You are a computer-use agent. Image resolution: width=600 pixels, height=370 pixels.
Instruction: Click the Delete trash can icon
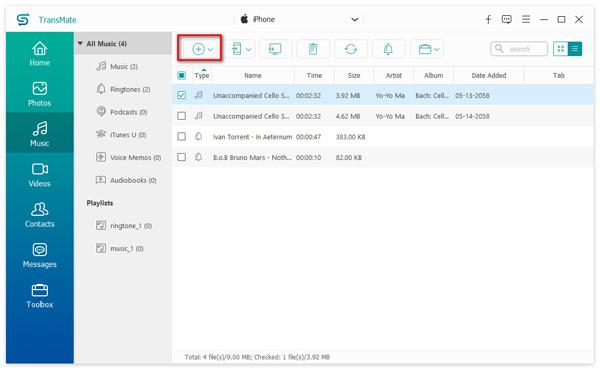coord(313,49)
